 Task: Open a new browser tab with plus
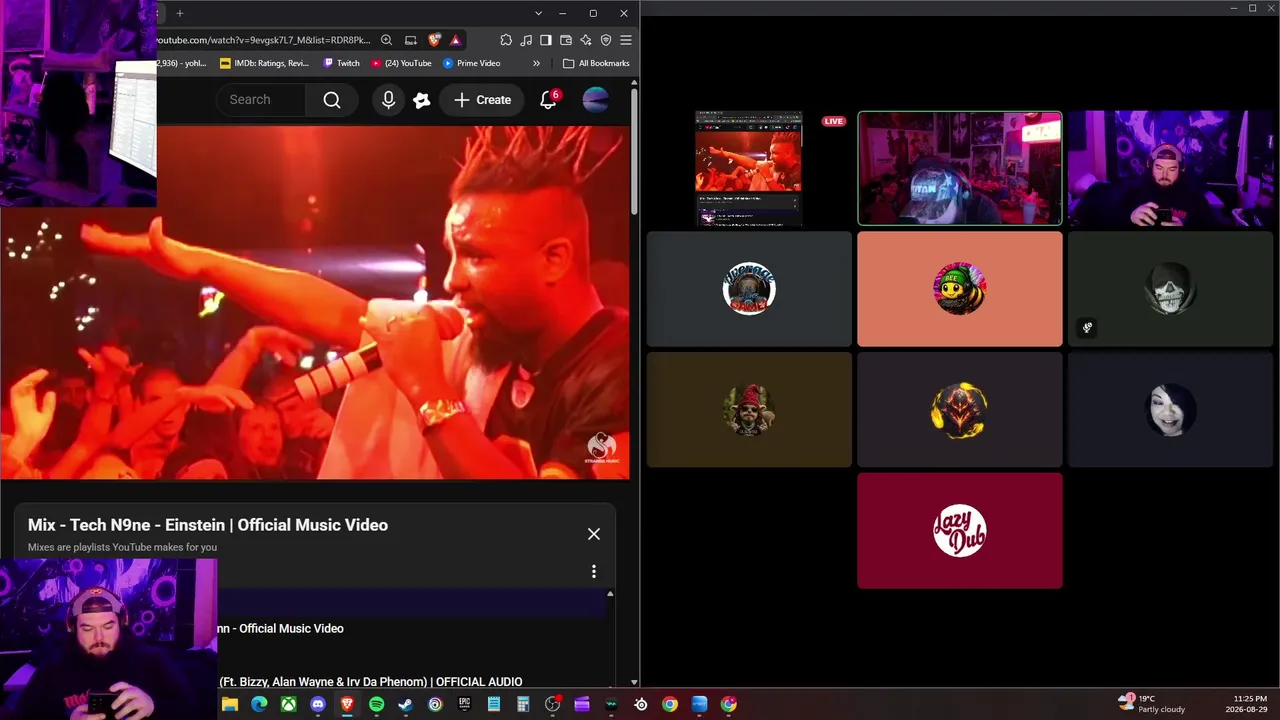[x=180, y=13]
